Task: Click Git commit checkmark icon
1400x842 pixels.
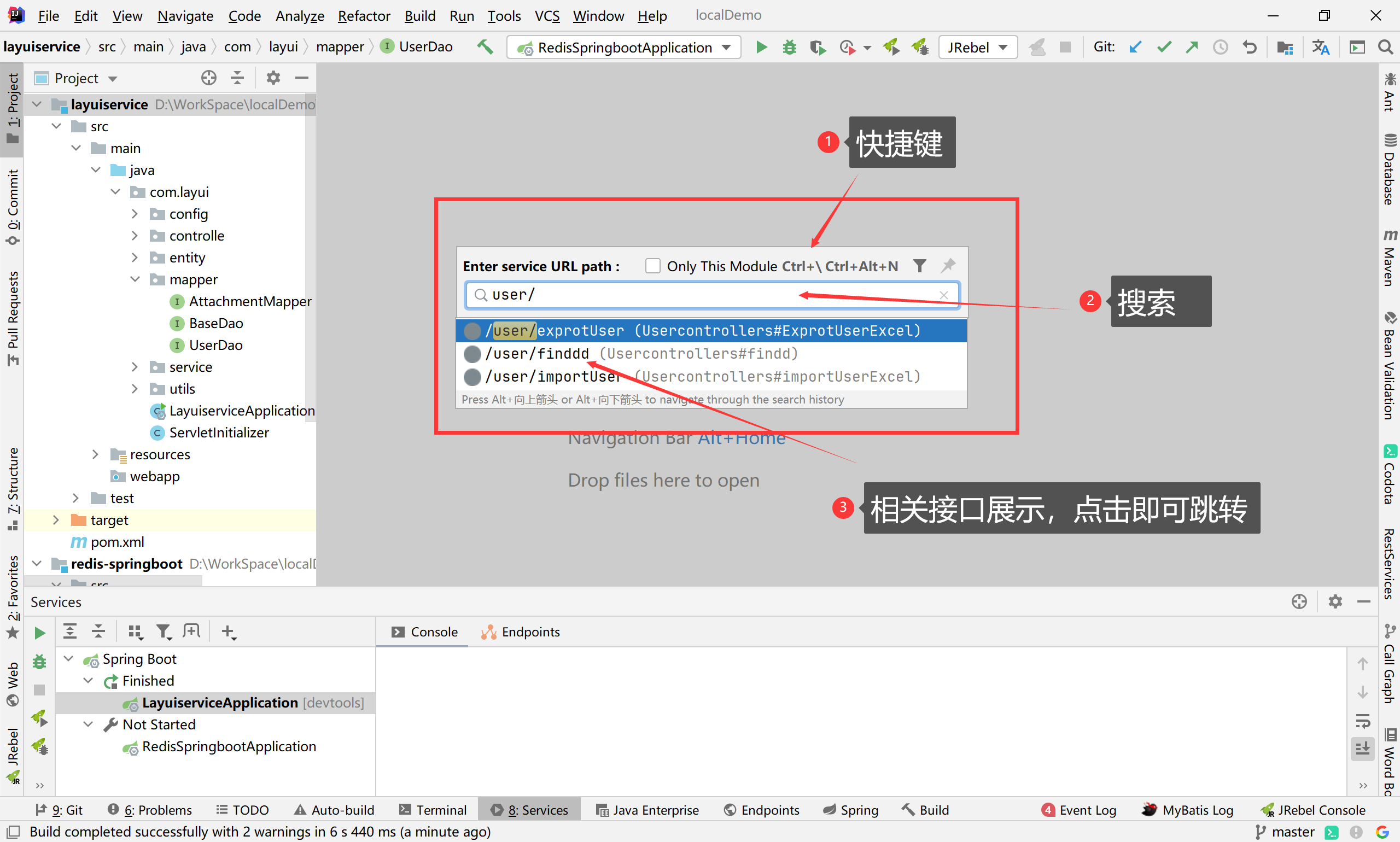Action: point(1163,47)
